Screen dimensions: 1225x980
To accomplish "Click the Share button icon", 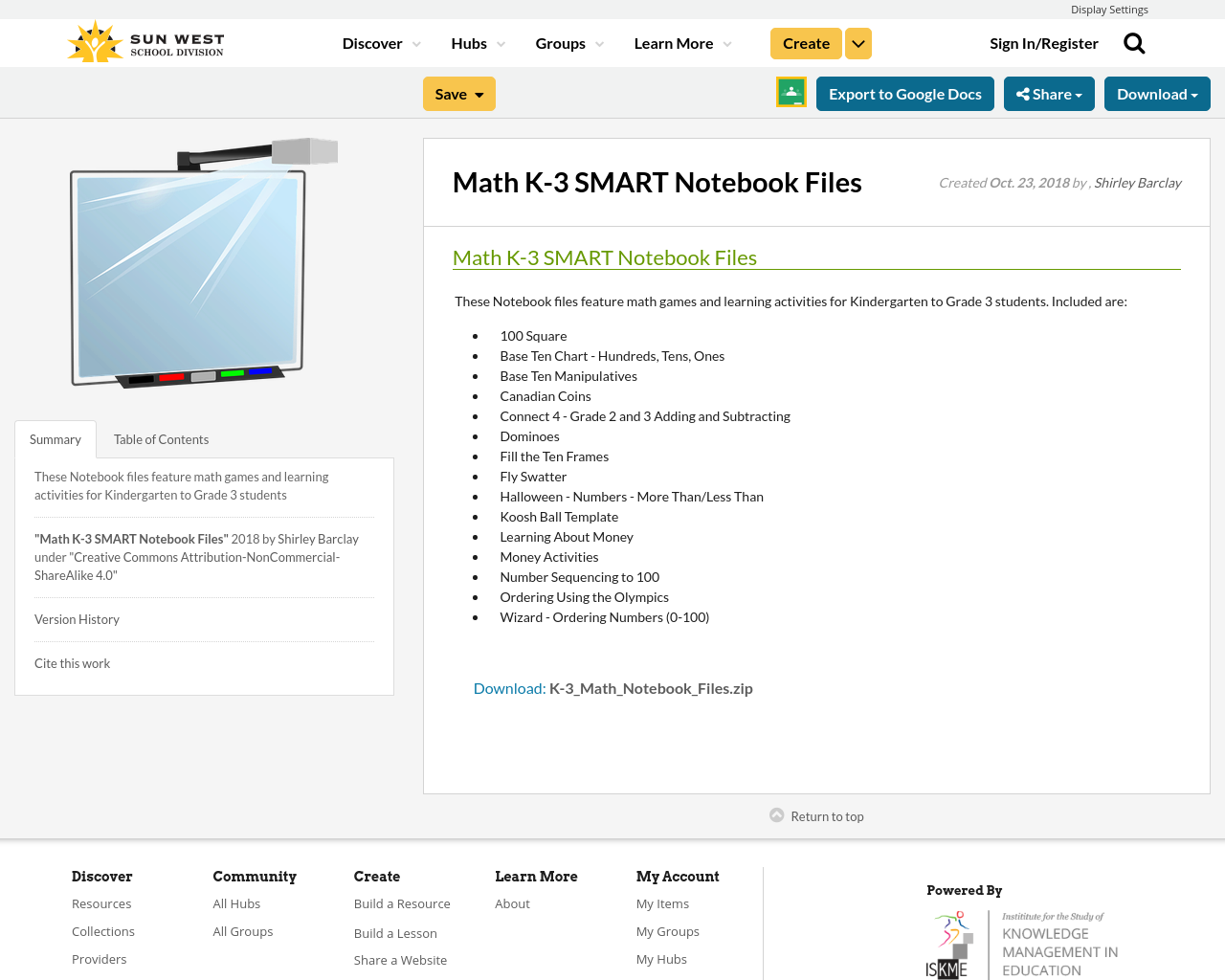I will click(1026, 92).
